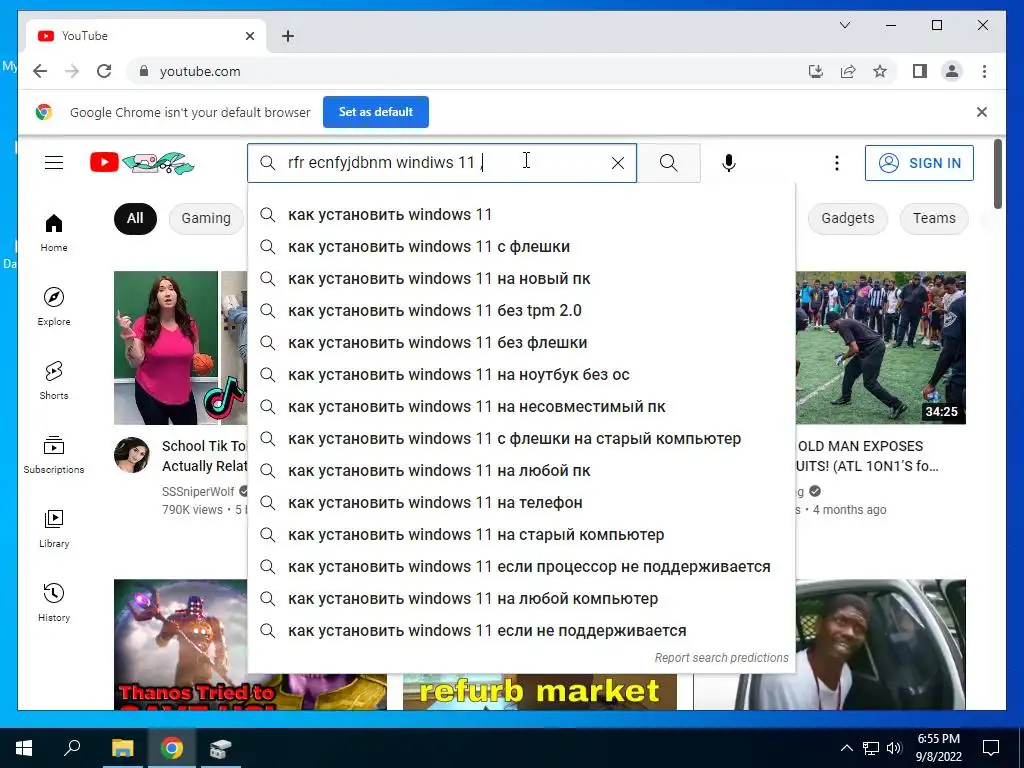Choose suggestion ending 'на любой компьютер'
This screenshot has width=1024, height=768.
pos(521,599)
